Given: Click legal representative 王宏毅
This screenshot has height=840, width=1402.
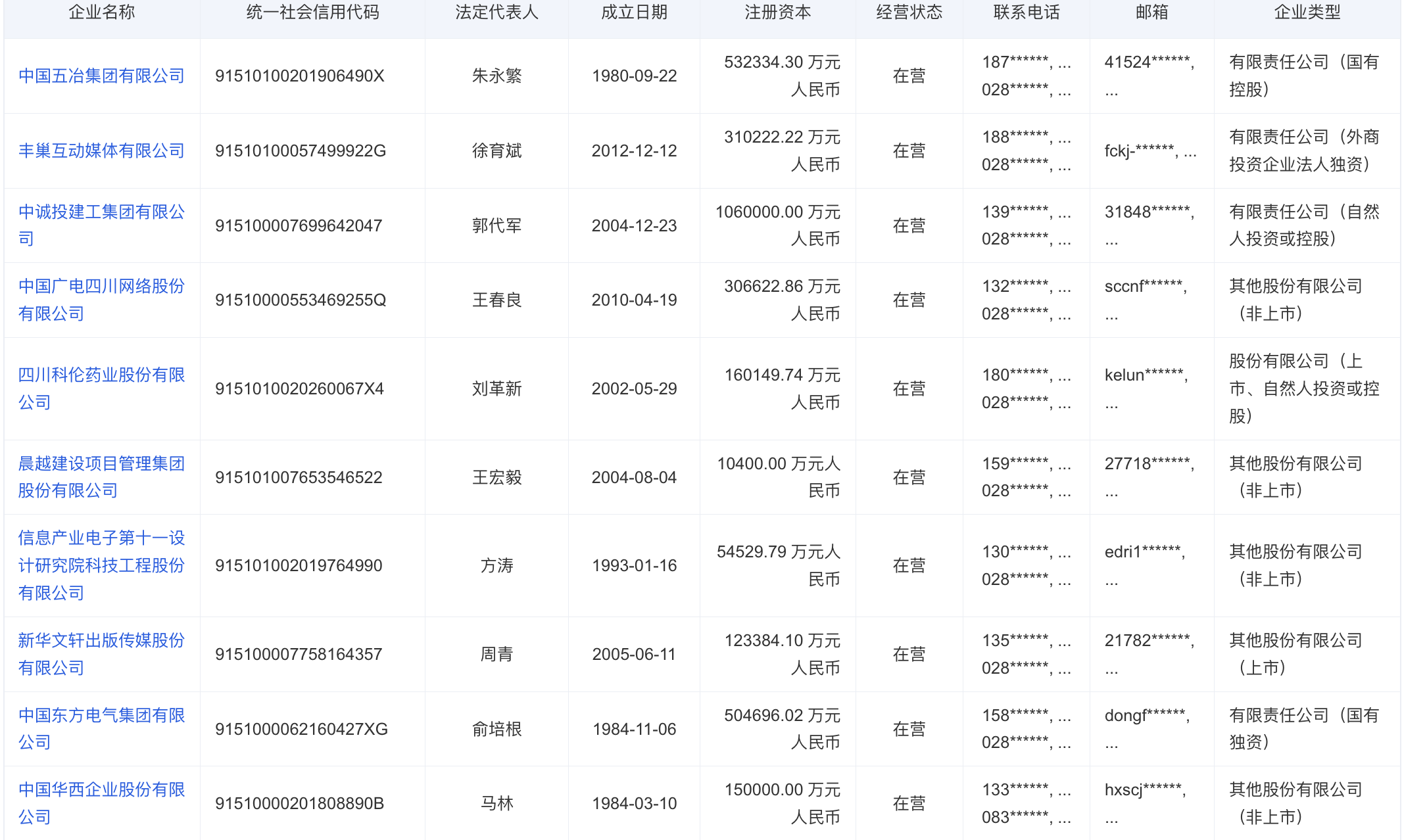Looking at the screenshot, I should pos(496,477).
